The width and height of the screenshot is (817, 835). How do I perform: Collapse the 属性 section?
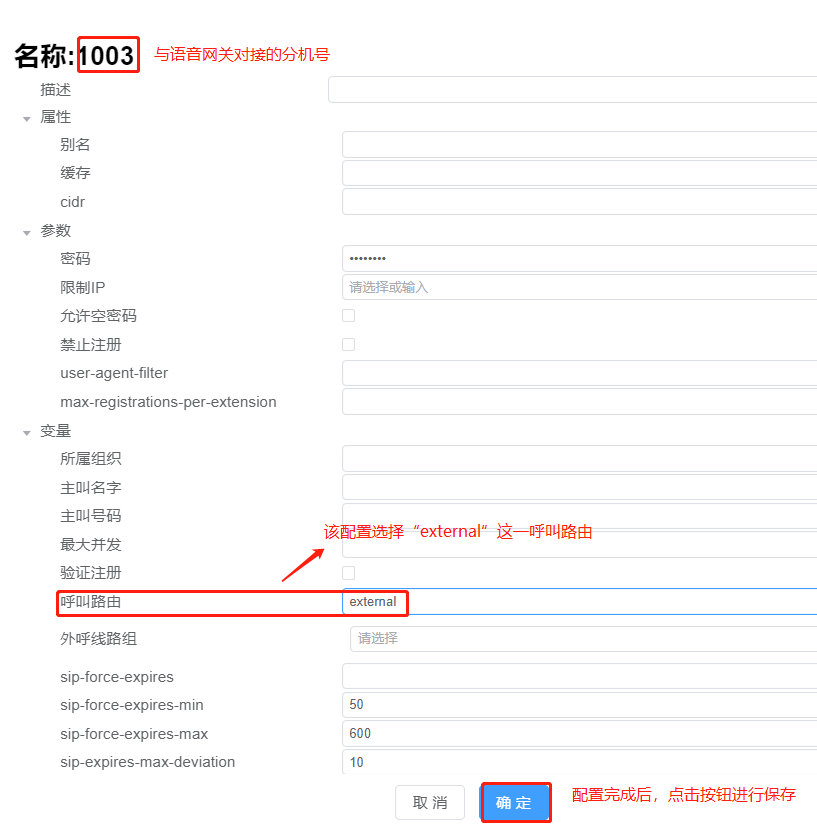[25, 117]
